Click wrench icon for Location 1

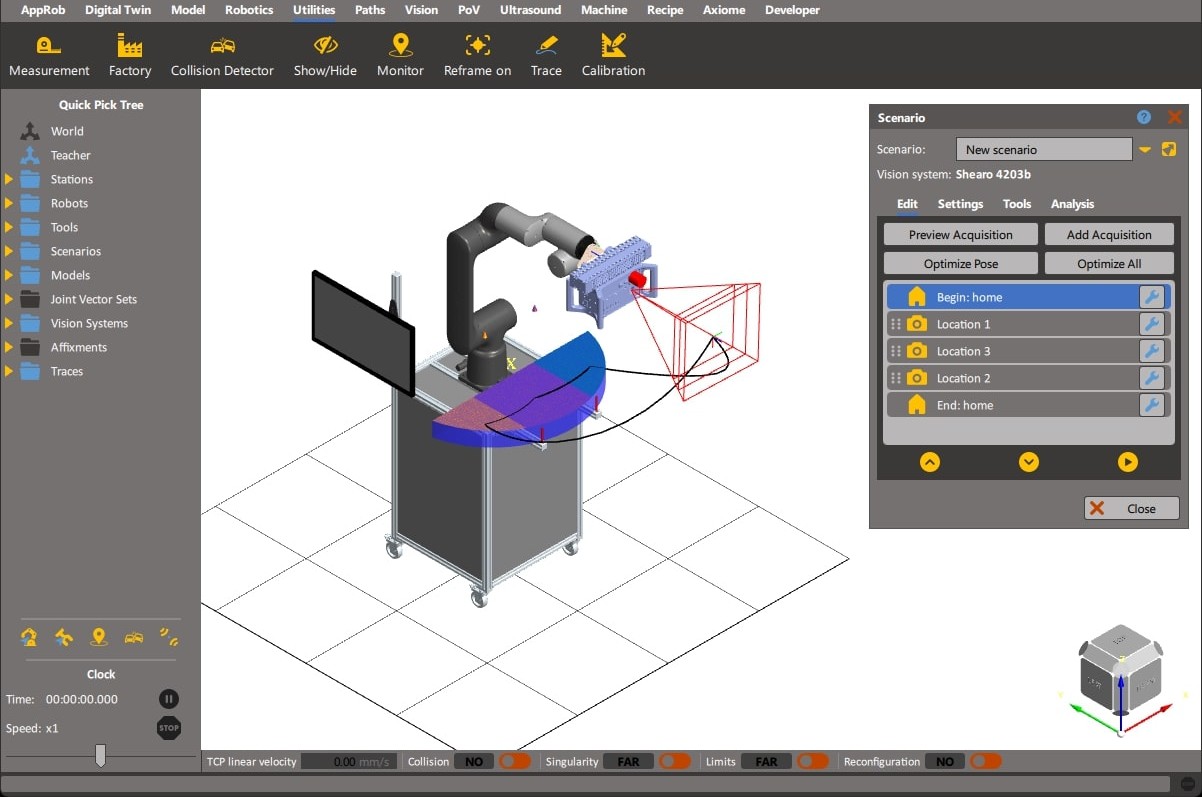(x=1151, y=324)
